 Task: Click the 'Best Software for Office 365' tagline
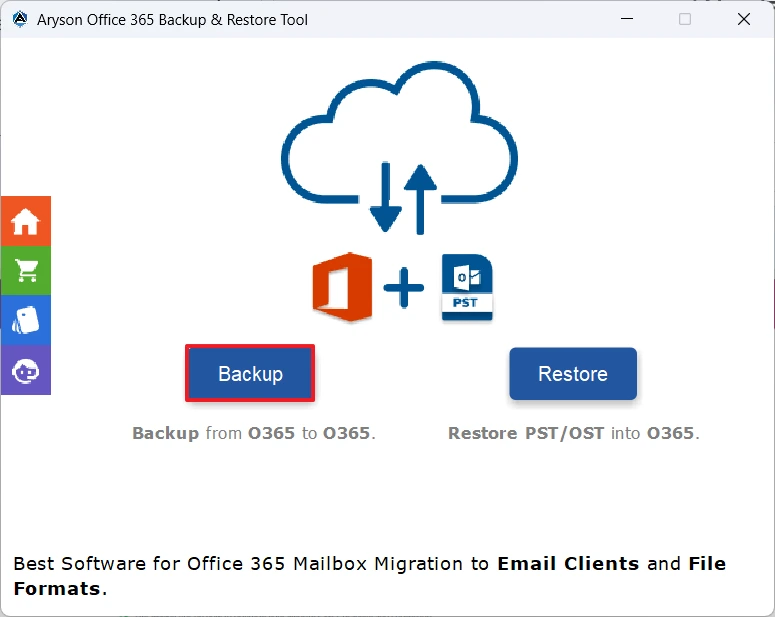(370, 576)
